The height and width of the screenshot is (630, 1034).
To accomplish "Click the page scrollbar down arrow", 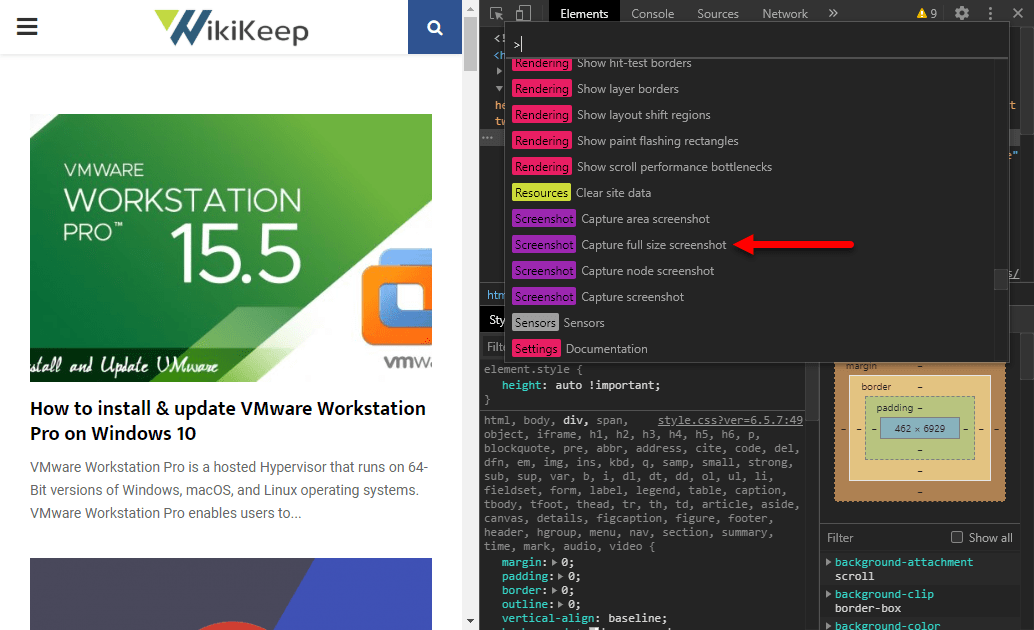I will pos(470,621).
